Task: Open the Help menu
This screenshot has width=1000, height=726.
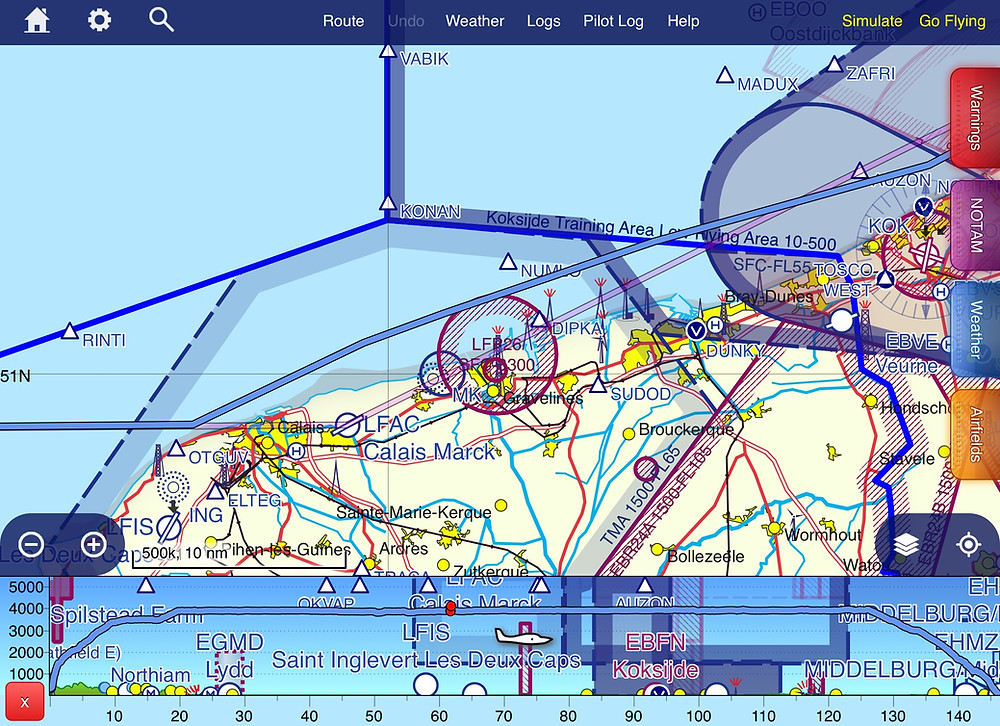Action: click(683, 21)
